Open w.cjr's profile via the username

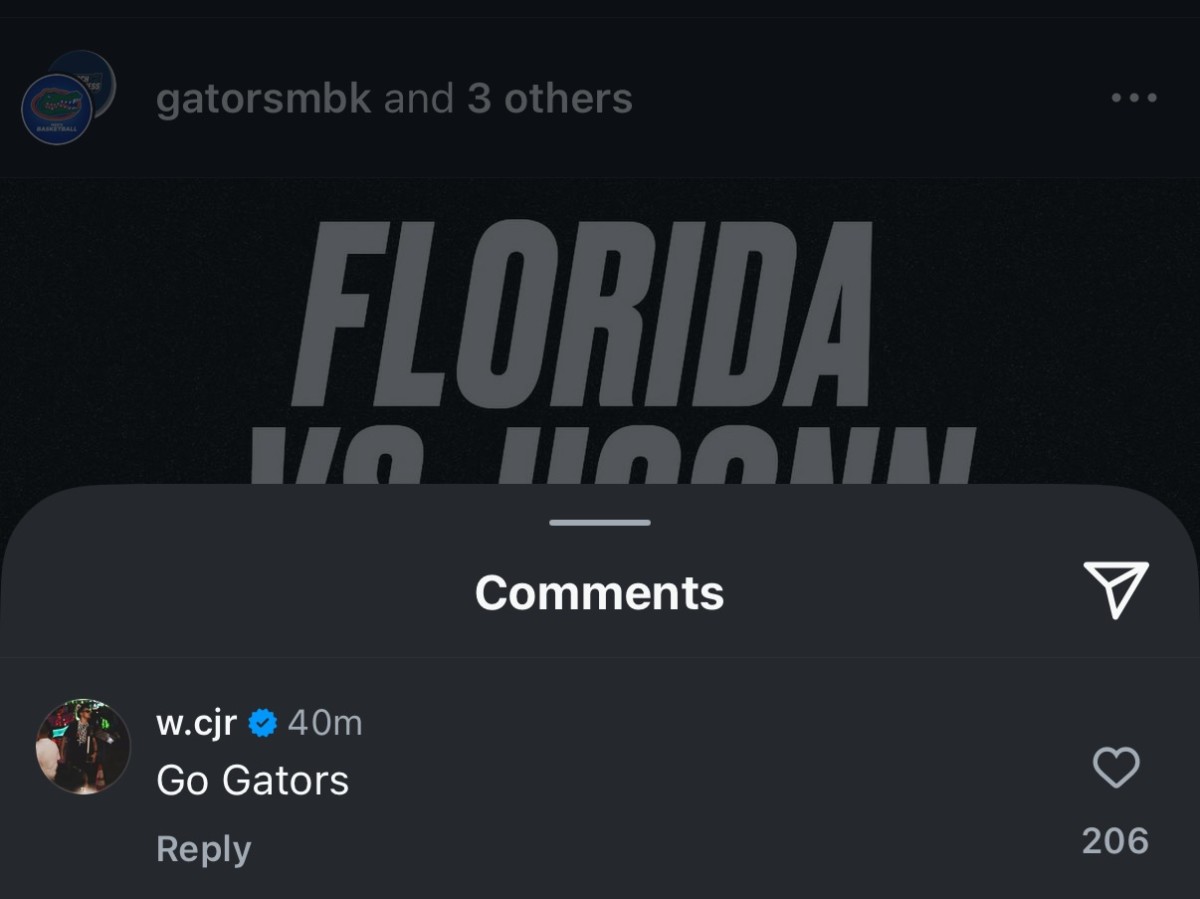pyautogui.click(x=195, y=722)
